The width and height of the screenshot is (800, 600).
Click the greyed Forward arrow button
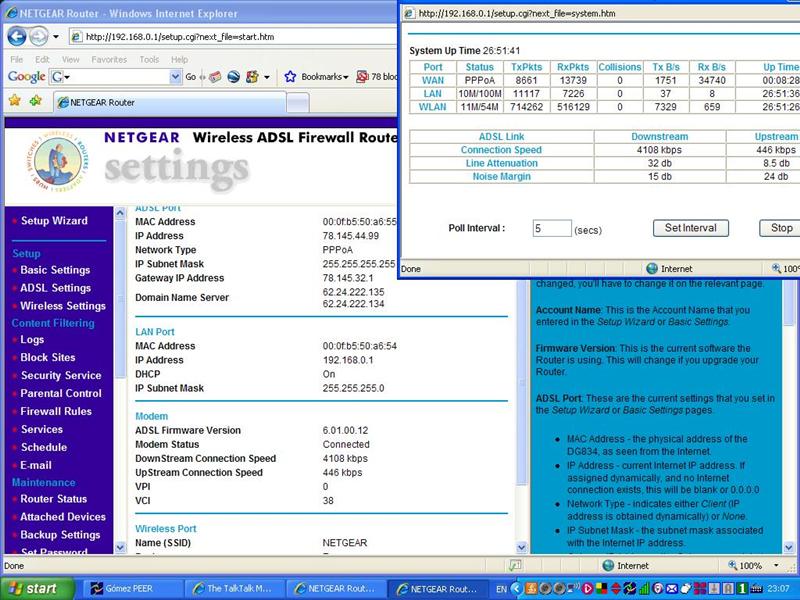pos(38,36)
